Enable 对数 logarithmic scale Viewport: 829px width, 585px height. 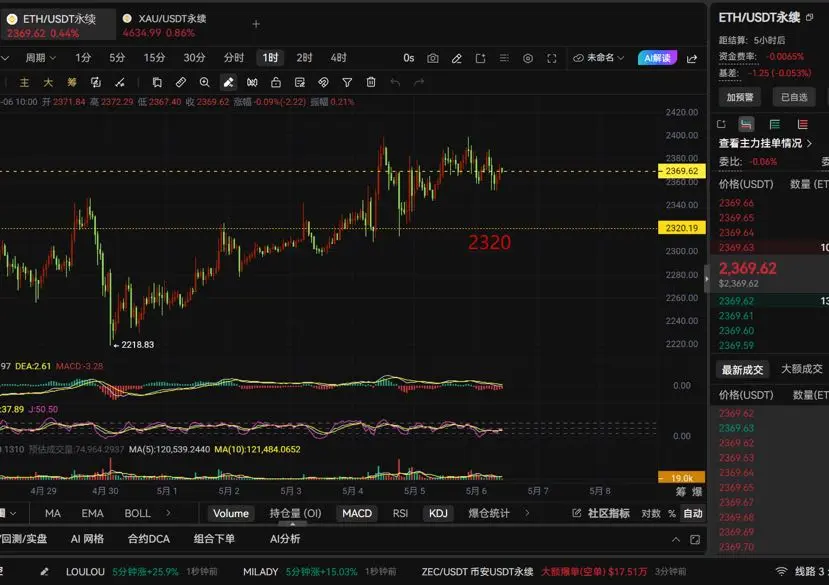(x=651, y=513)
